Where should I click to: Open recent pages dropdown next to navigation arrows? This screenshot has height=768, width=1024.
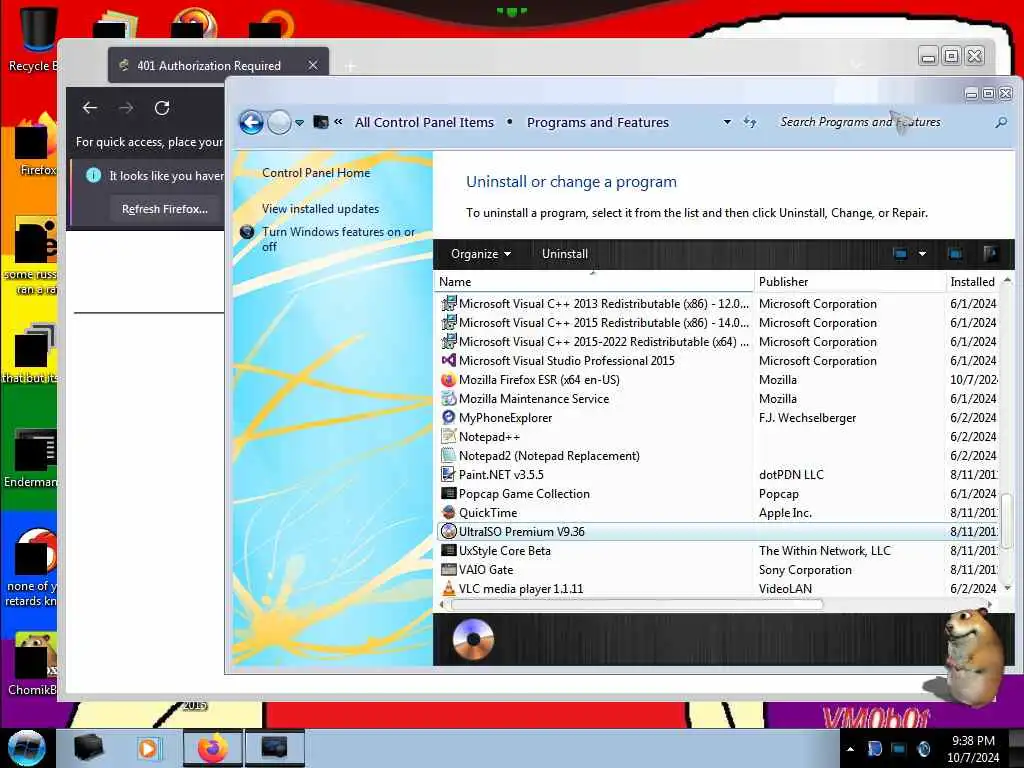pos(299,123)
